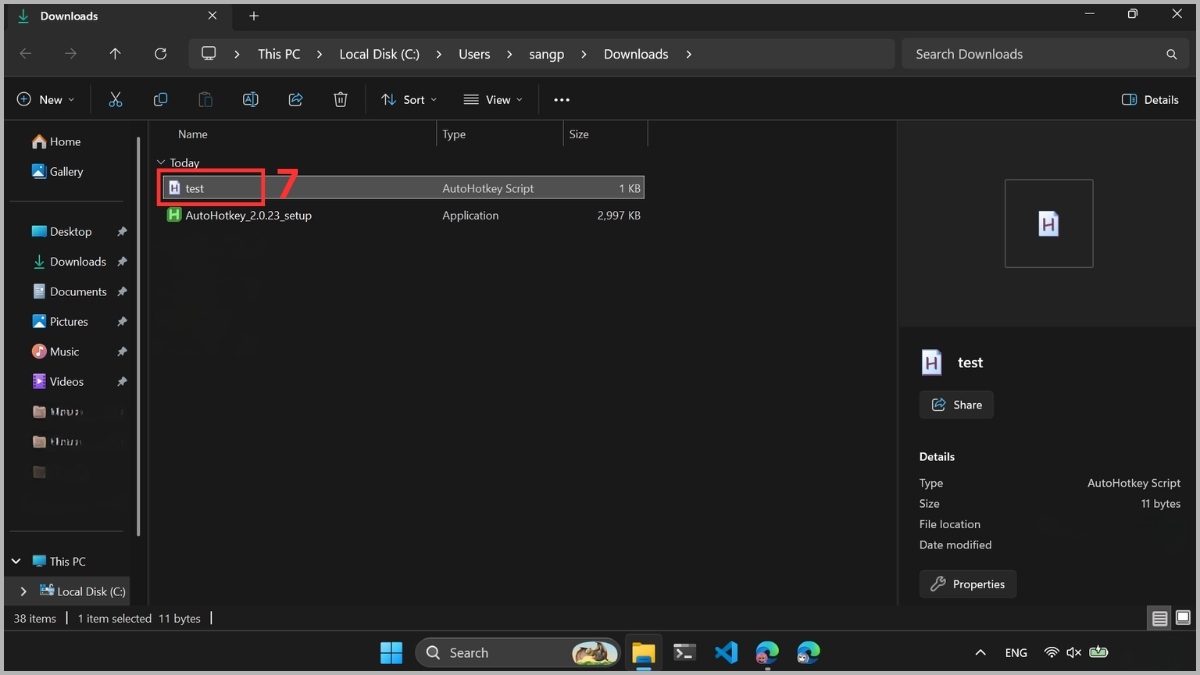Toggle the Details pane button
The height and width of the screenshot is (675, 1200).
pyautogui.click(x=1150, y=99)
